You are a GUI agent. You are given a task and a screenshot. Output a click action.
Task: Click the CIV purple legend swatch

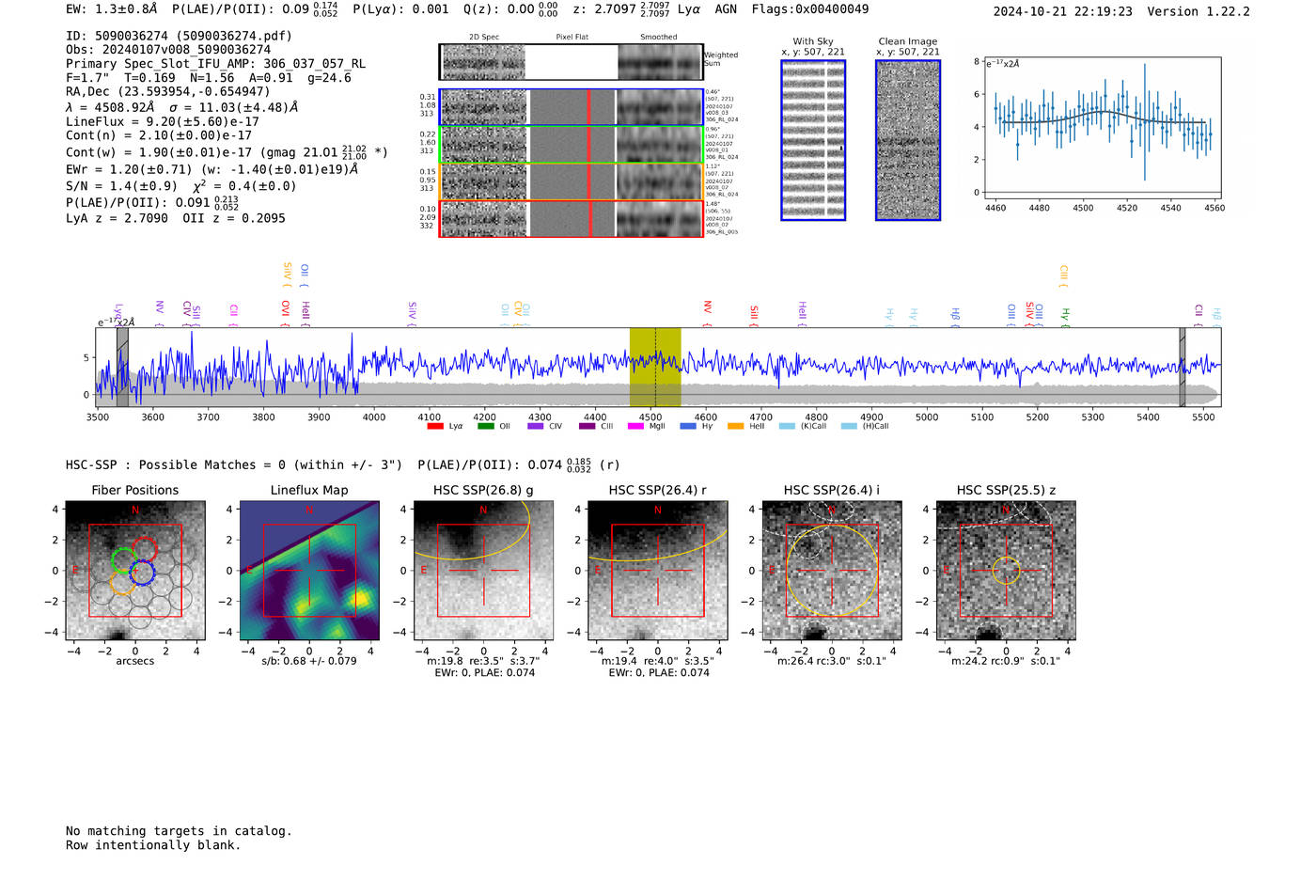click(535, 427)
